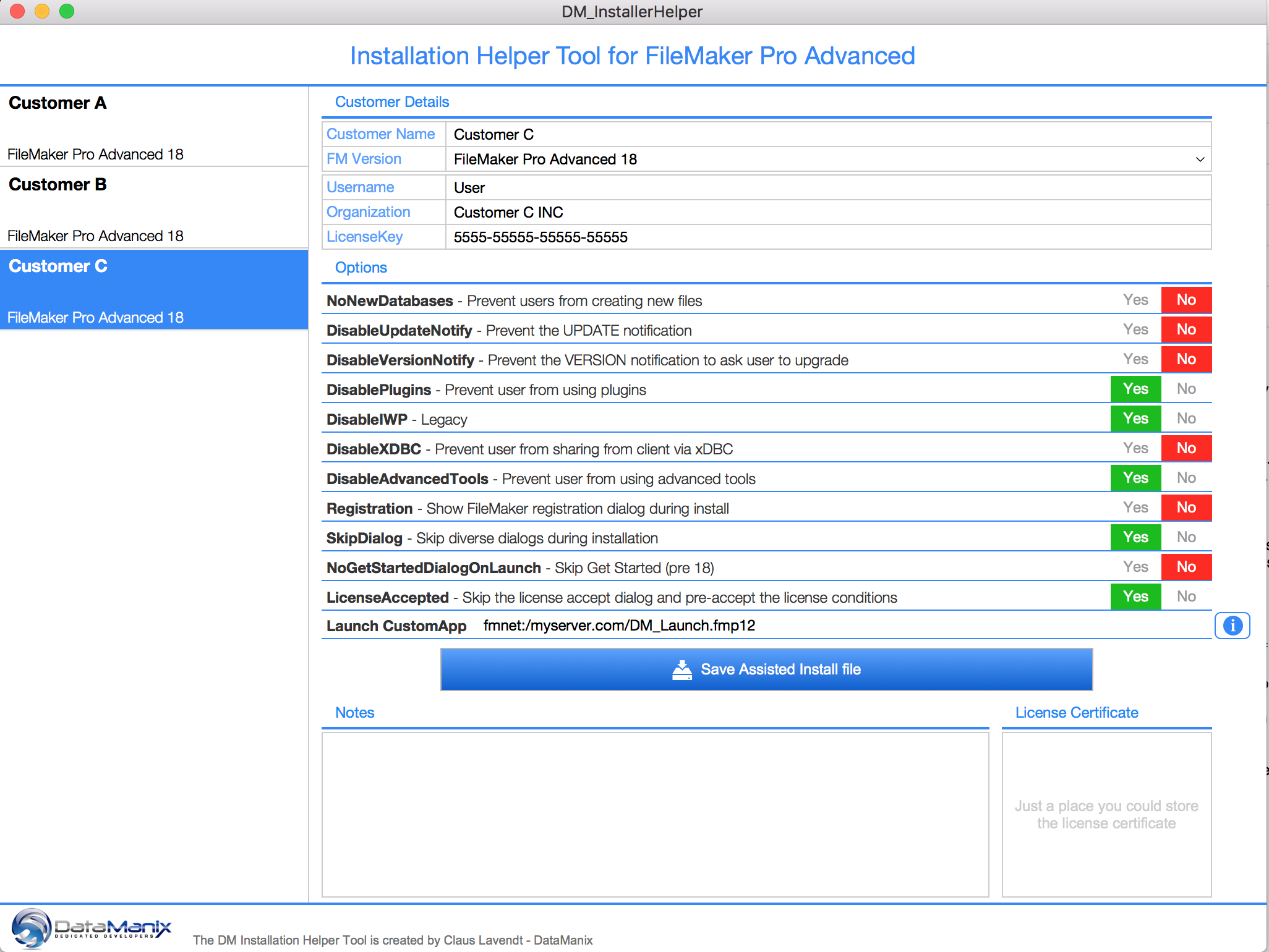Set NoNewDatabases to Yes
Viewport: 1269px width, 952px height.
(x=1136, y=300)
